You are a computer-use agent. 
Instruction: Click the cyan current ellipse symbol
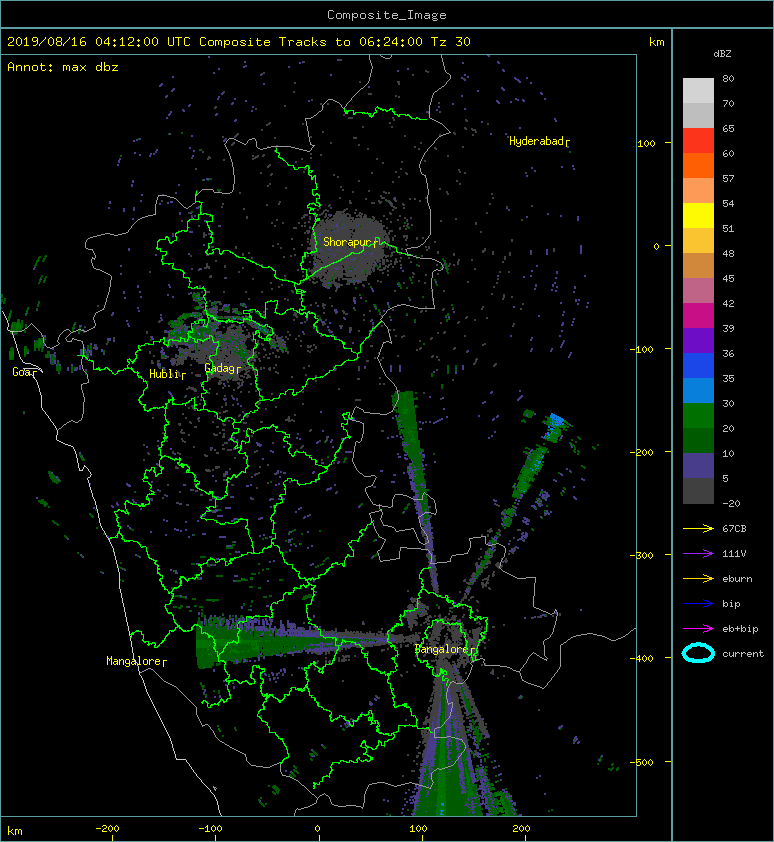[x=698, y=653]
